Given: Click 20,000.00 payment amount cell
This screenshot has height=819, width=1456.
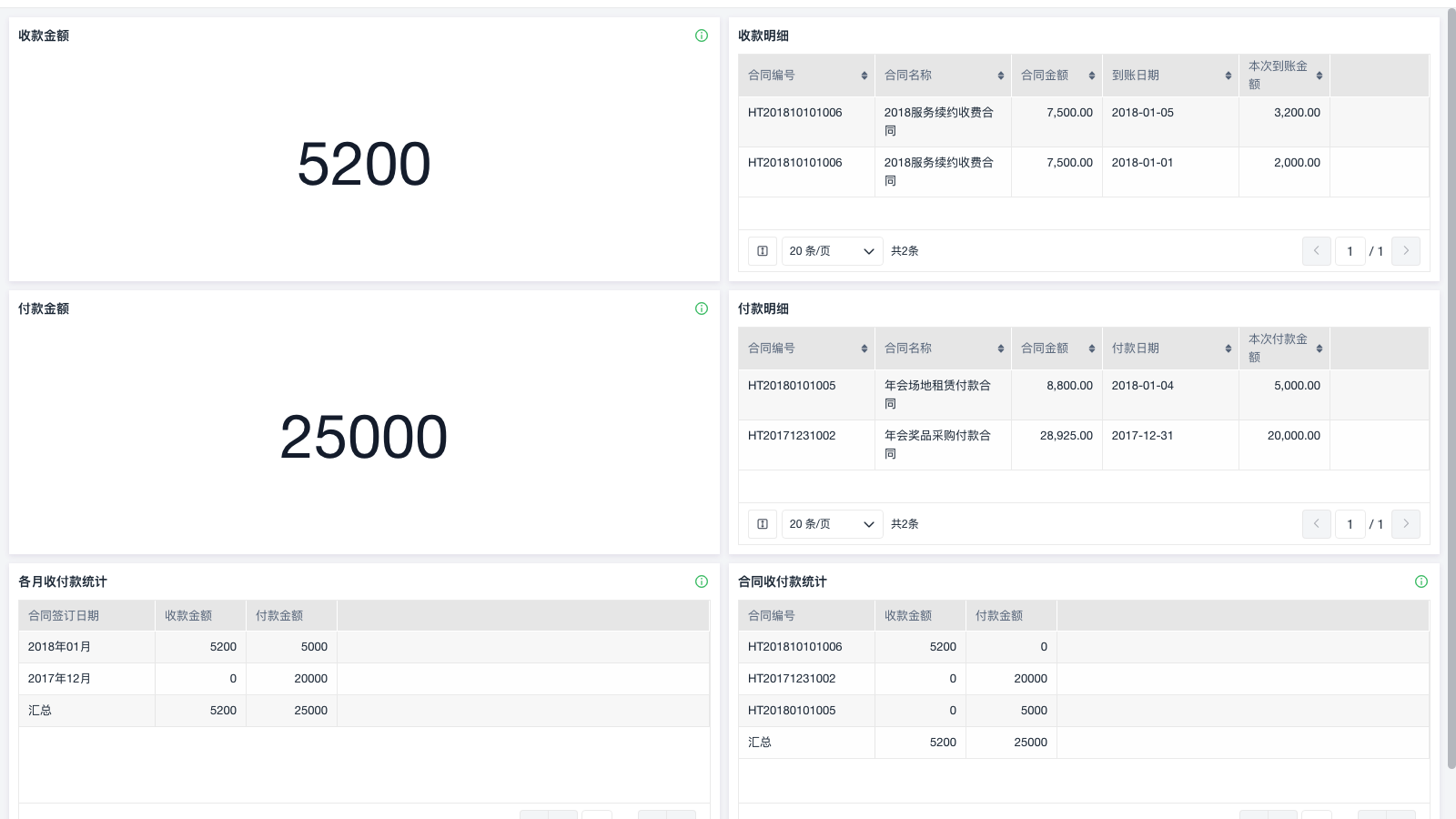Looking at the screenshot, I should [x=1284, y=445].
